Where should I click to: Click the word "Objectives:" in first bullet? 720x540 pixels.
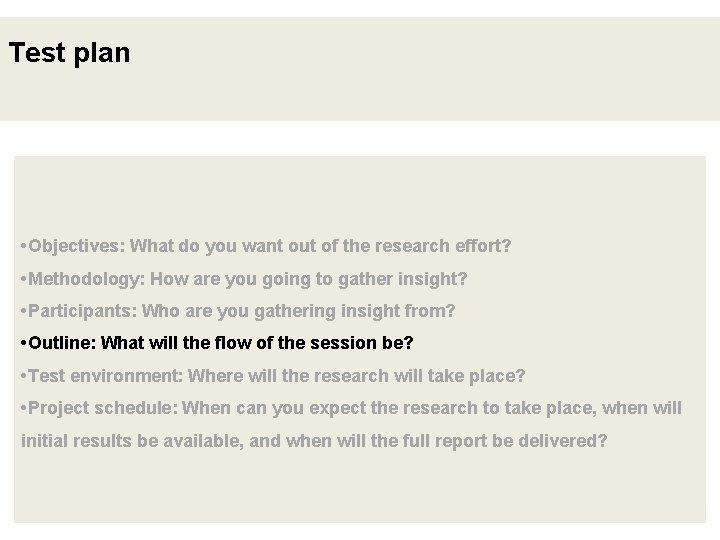pyautogui.click(x=78, y=245)
